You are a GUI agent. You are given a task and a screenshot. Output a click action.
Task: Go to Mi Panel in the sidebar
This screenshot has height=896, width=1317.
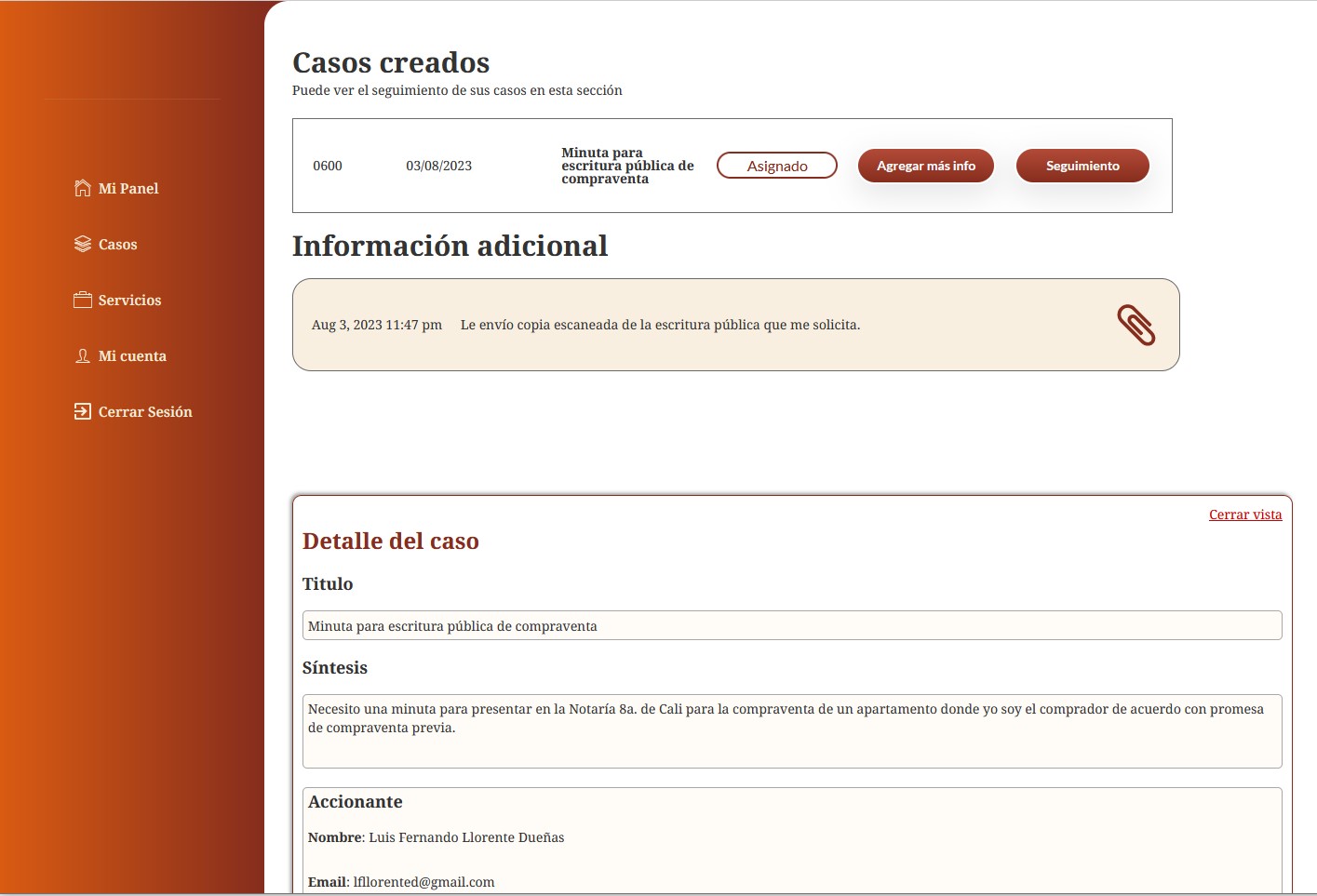128,188
